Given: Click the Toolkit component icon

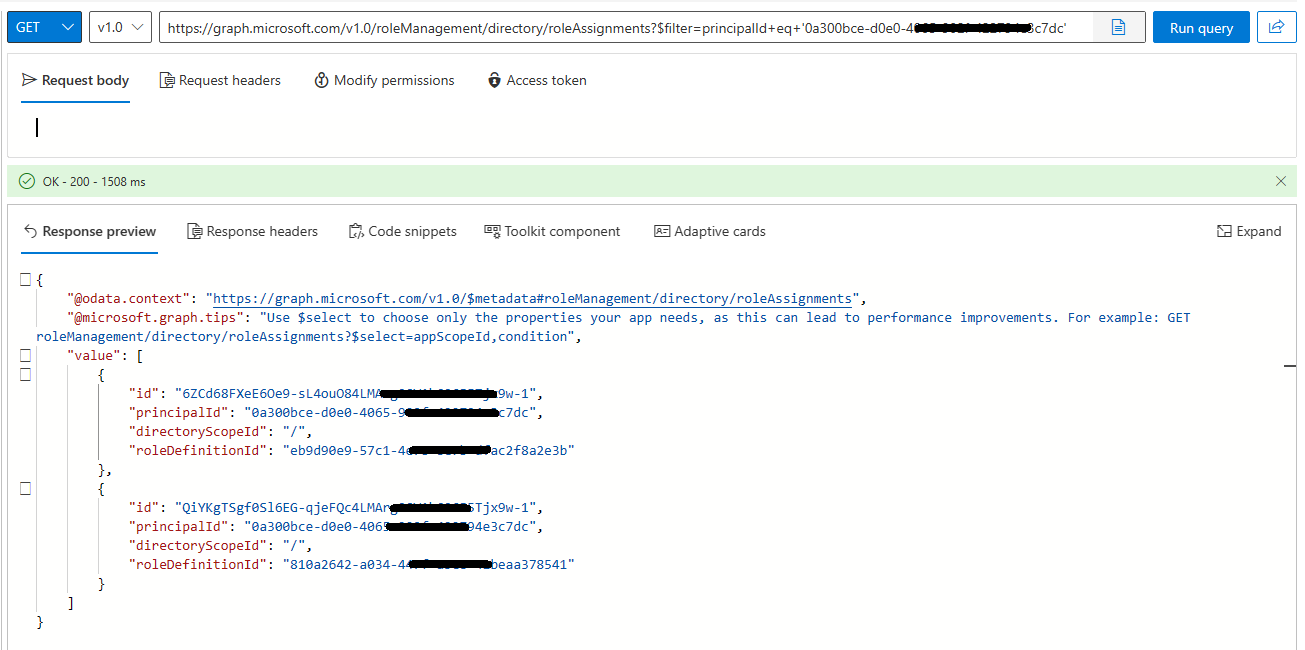Looking at the screenshot, I should point(491,231).
